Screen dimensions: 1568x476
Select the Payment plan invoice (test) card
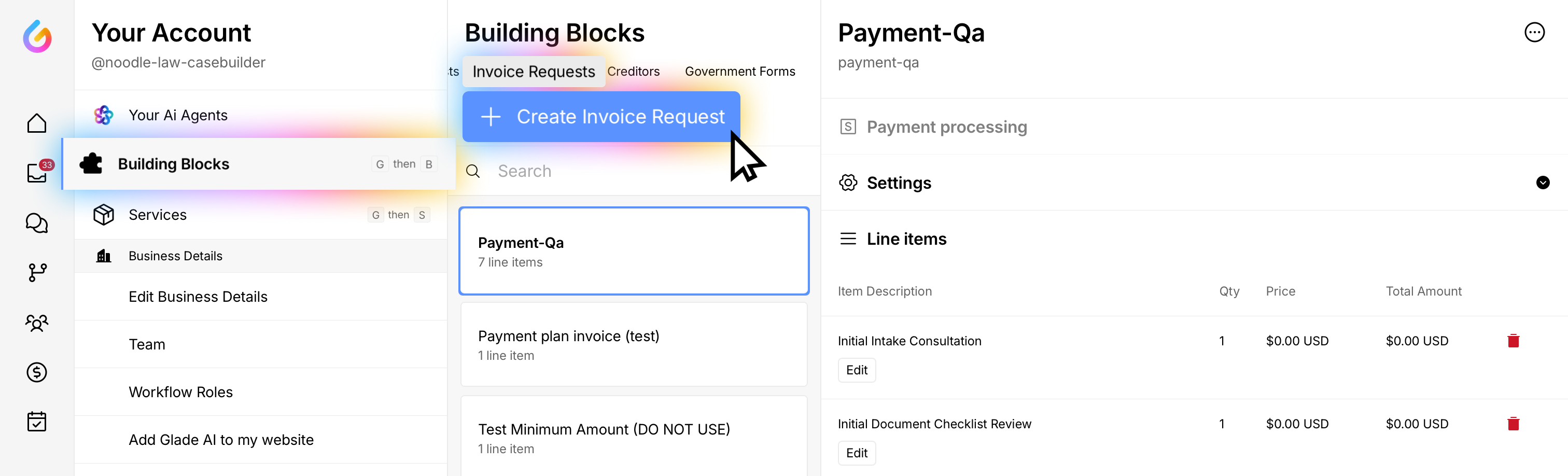633,344
